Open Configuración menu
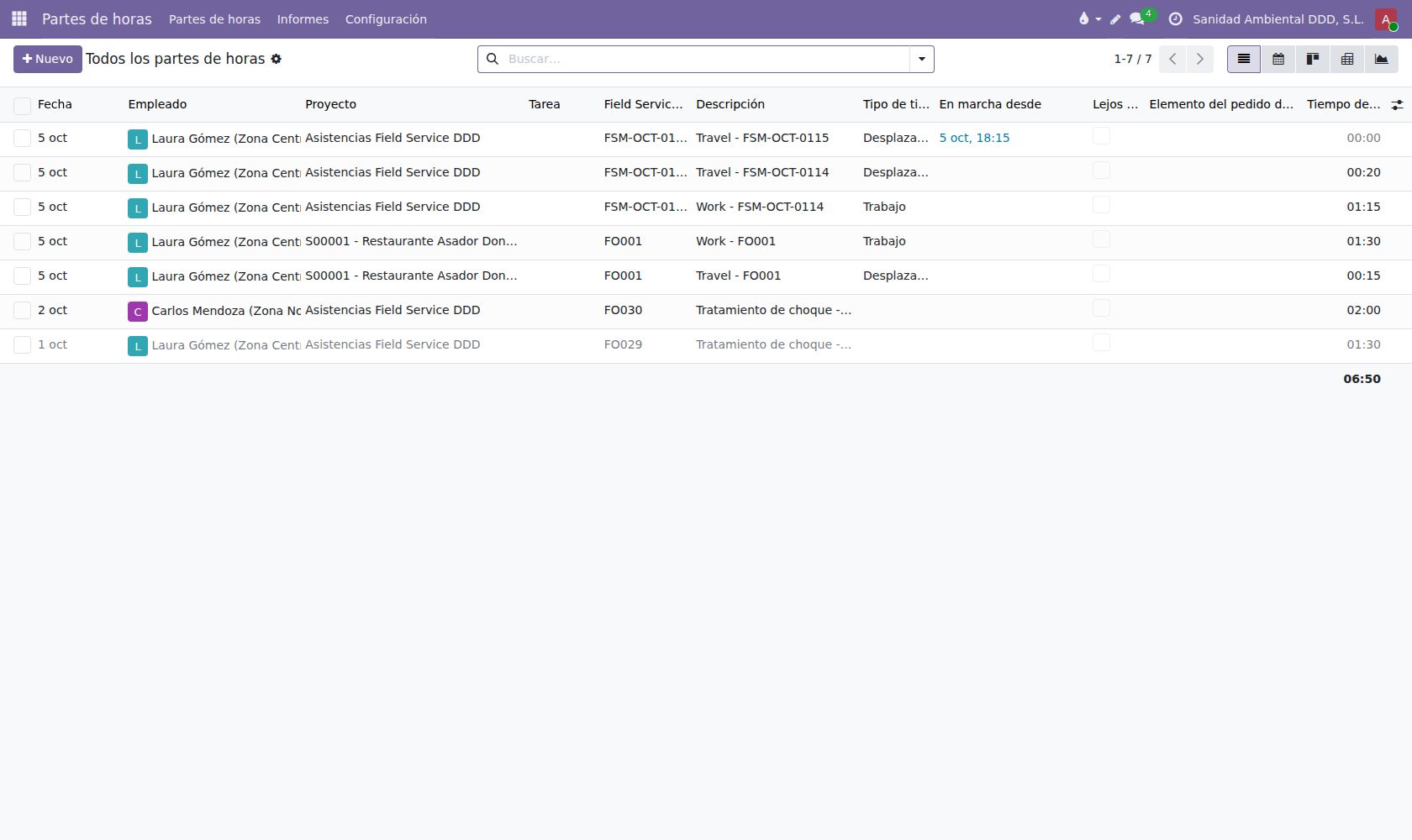 point(386,18)
